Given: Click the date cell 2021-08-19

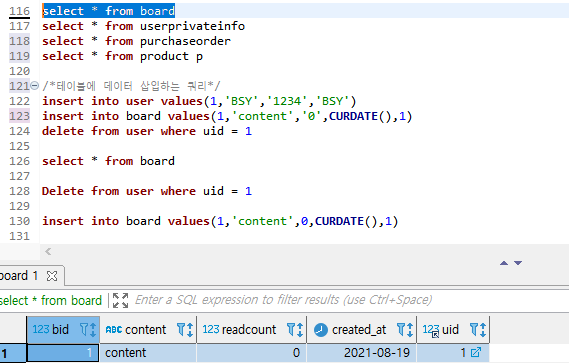Looking at the screenshot, I should (x=362, y=353).
